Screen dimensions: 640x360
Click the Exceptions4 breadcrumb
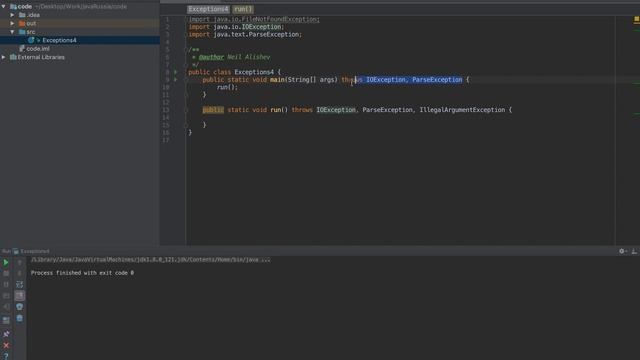208,9
